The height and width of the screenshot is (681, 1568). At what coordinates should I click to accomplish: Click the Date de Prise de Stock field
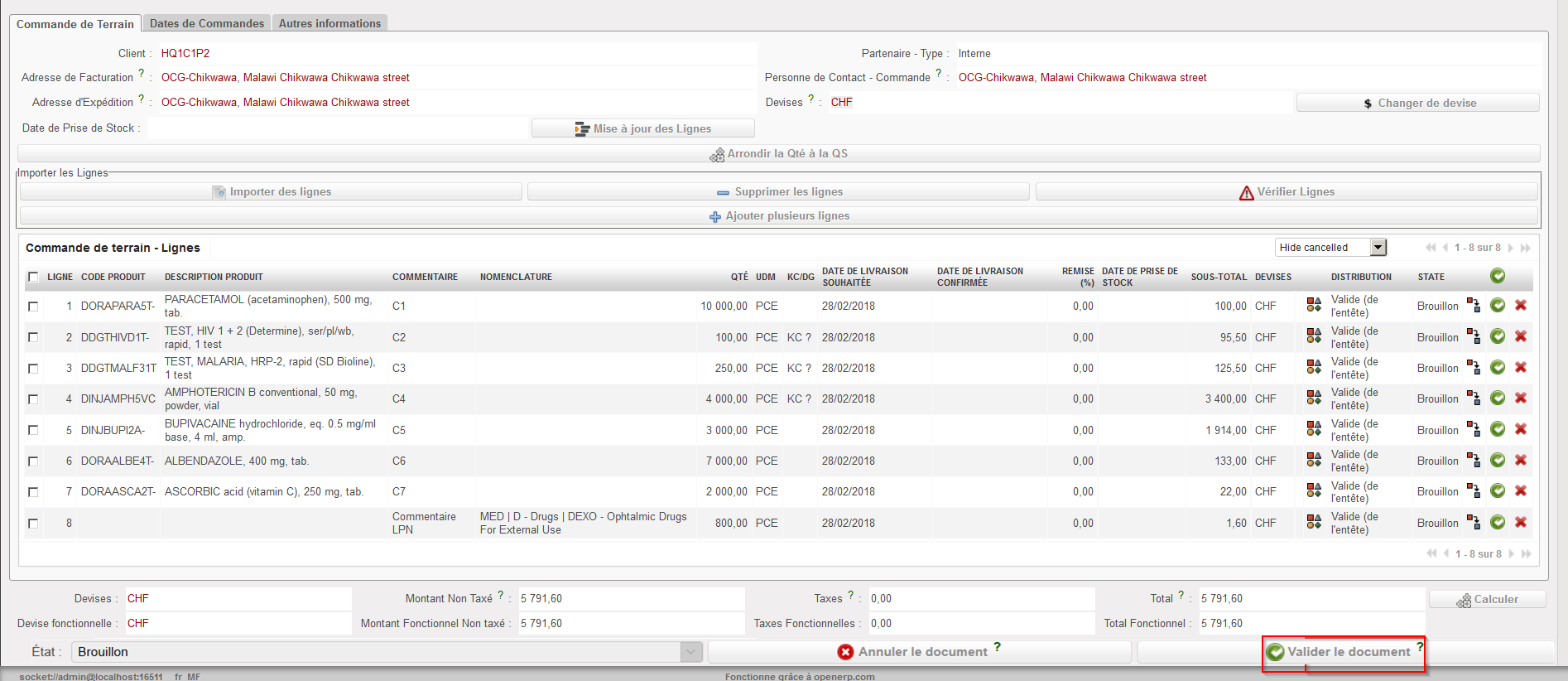click(338, 128)
